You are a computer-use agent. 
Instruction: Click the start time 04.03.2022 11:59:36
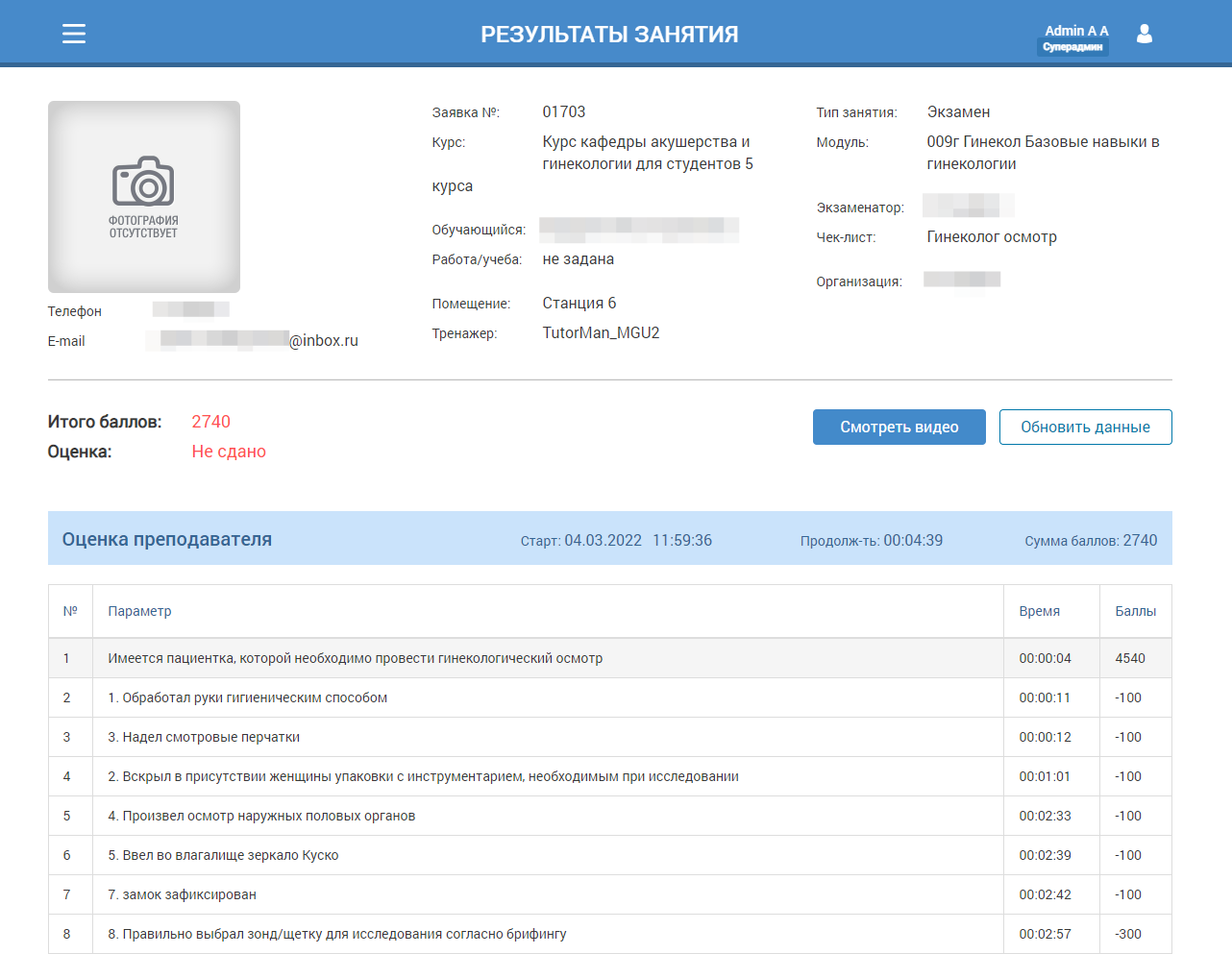click(638, 540)
